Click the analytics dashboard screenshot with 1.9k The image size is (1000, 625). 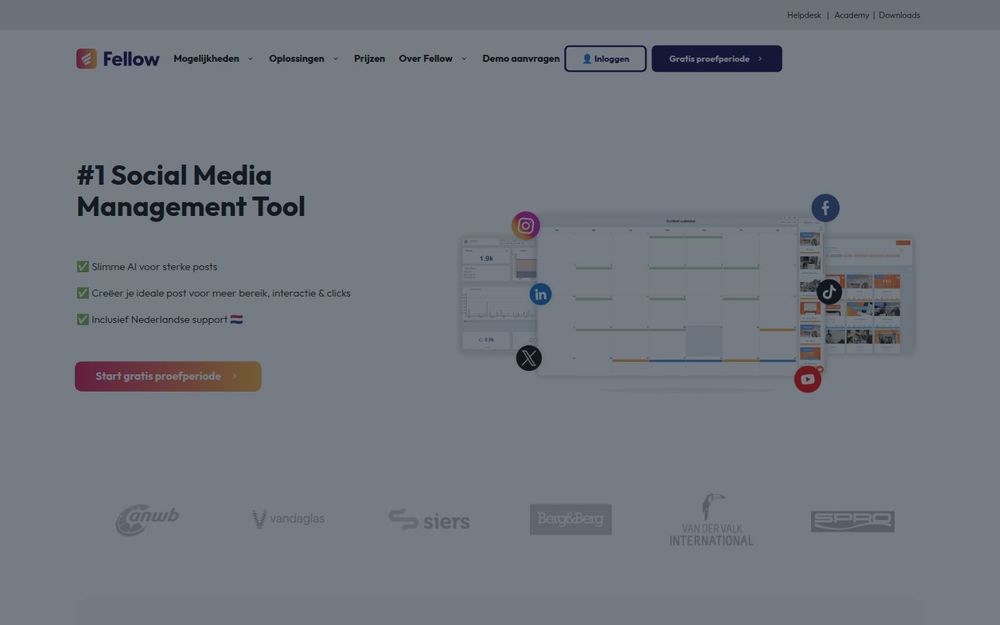pos(499,294)
